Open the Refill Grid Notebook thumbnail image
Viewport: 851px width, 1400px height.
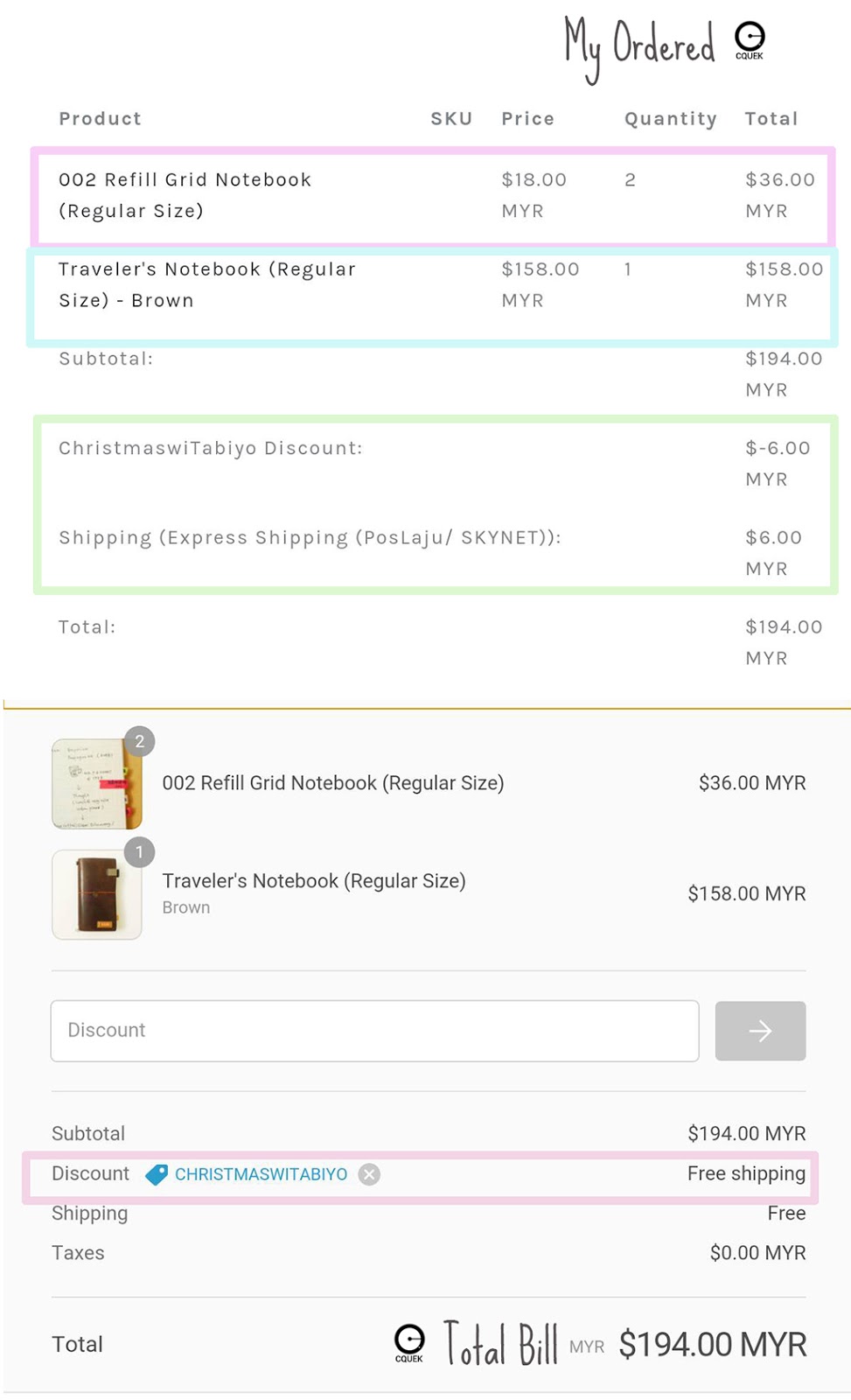click(96, 785)
